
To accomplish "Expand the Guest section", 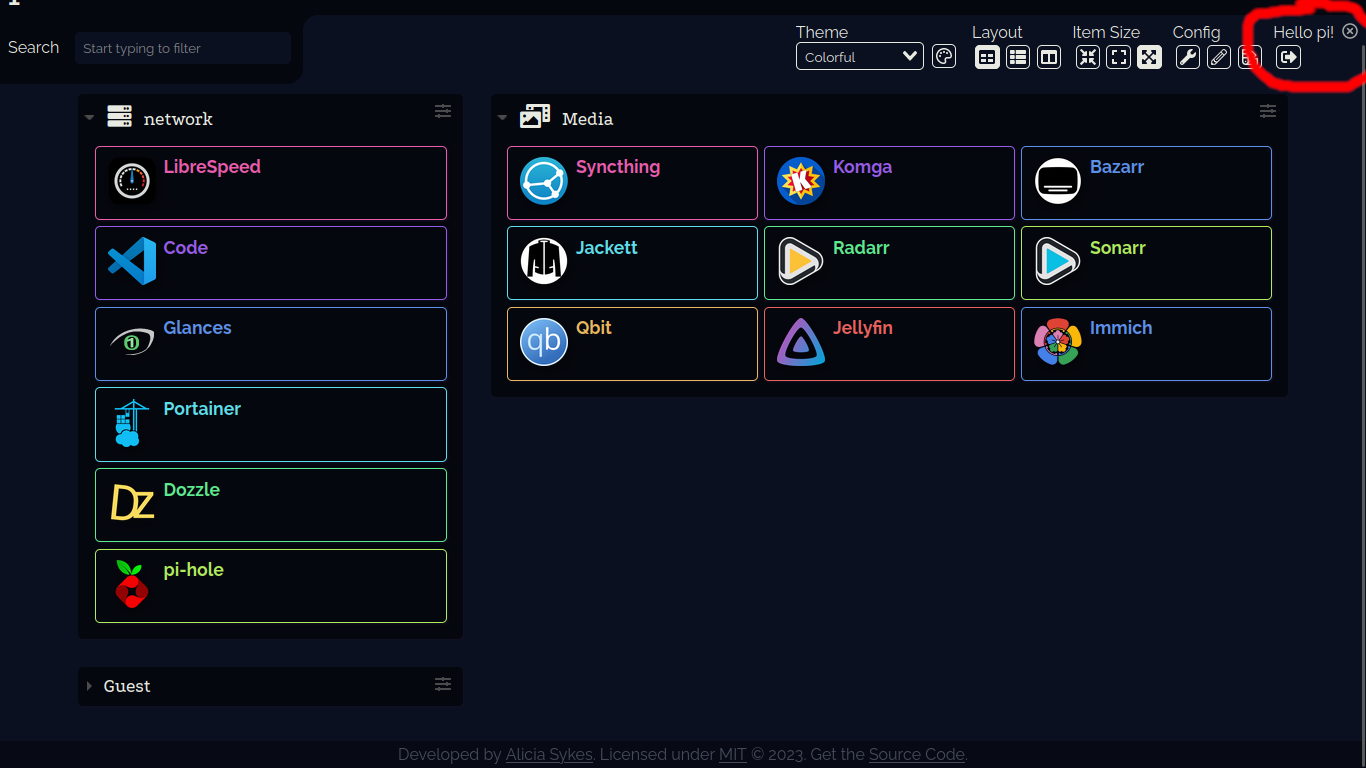I will (x=89, y=686).
